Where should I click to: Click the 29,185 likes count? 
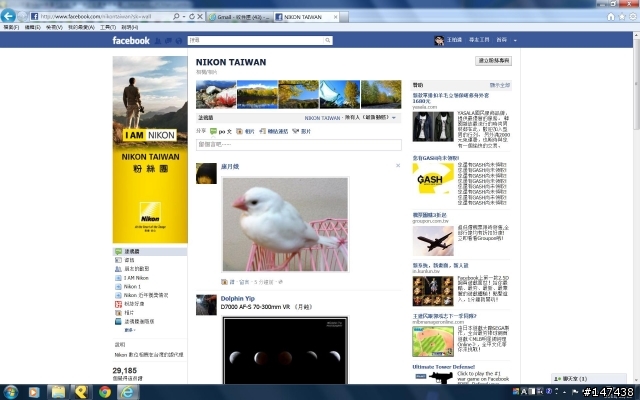click(x=124, y=371)
